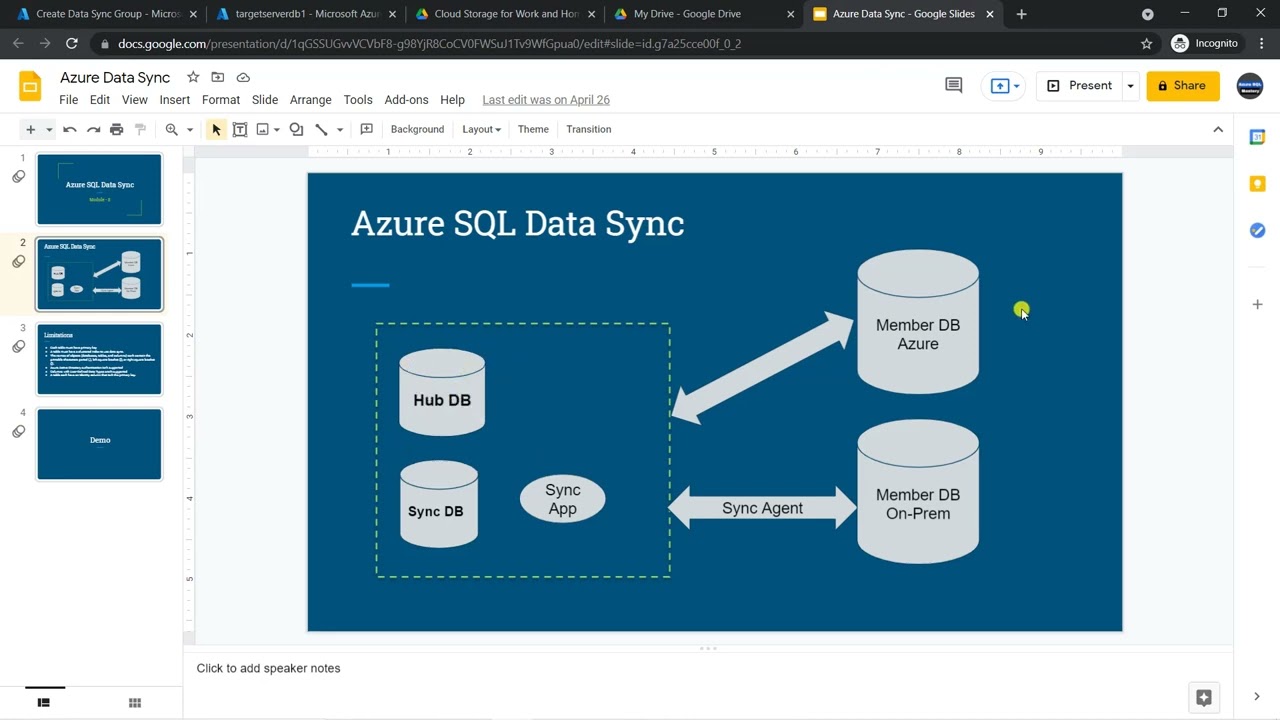
Task: Open the View menu
Action: pos(135,100)
